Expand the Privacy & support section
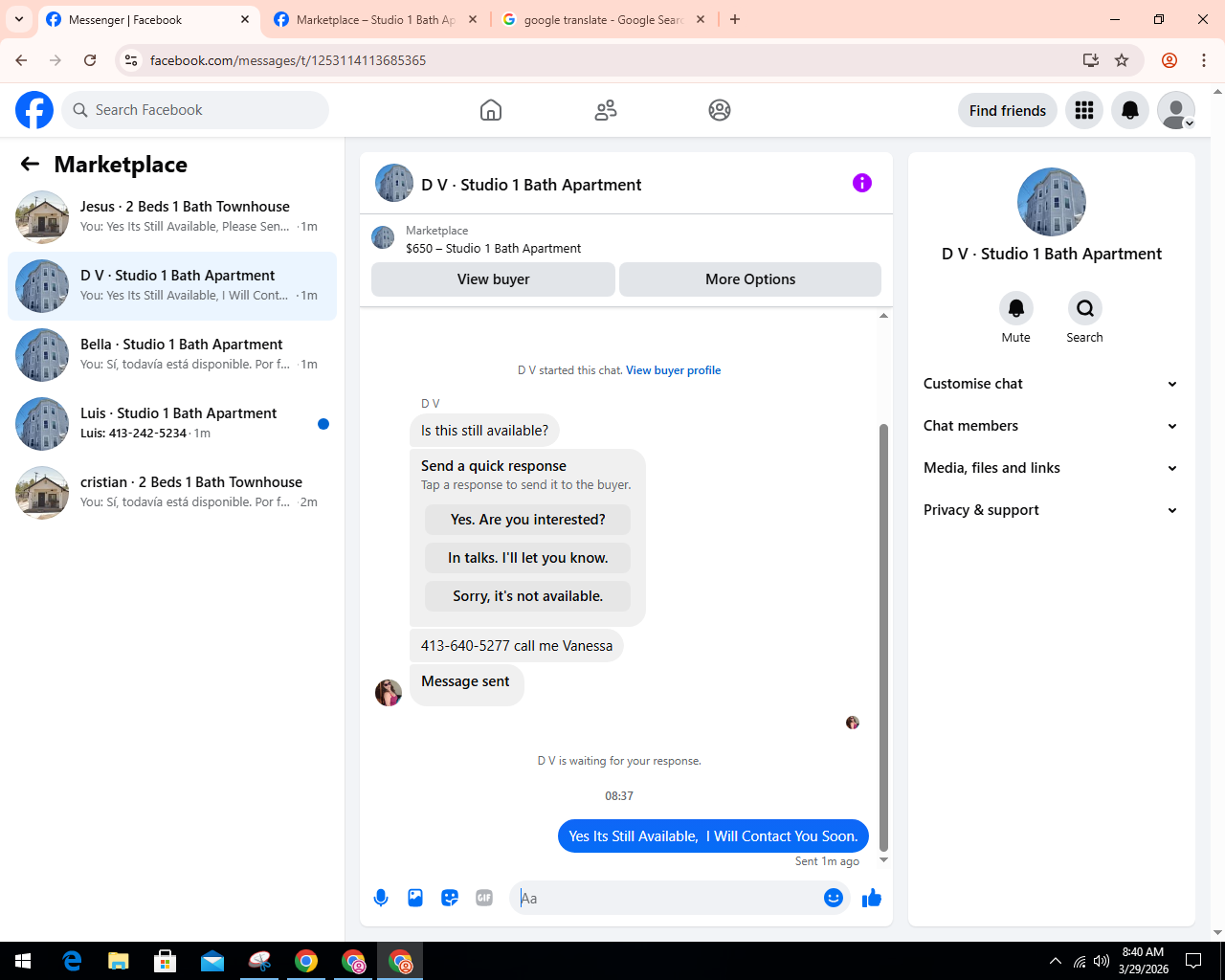Viewport: 1225px width, 980px height. click(x=1051, y=510)
